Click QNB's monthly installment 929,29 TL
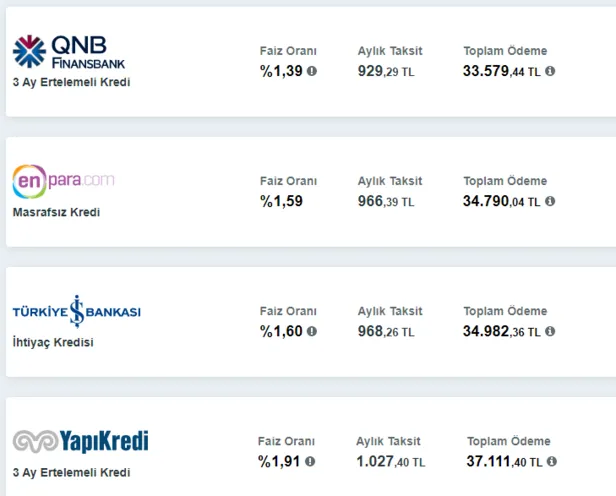 (386, 71)
